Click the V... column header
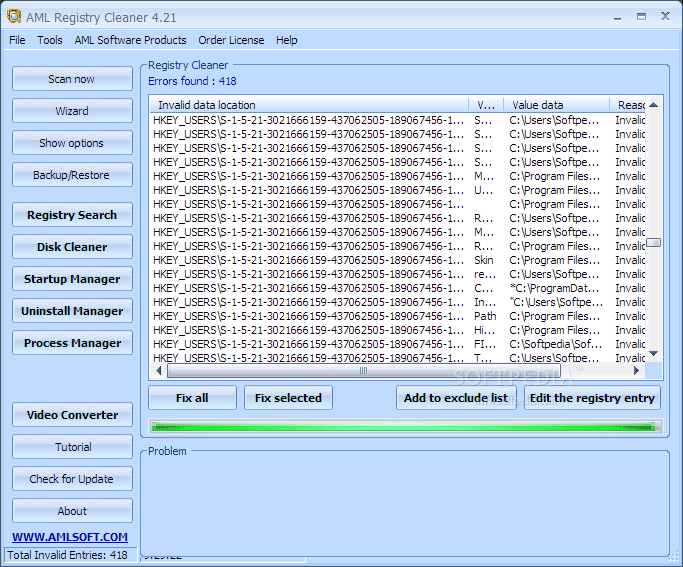 point(486,105)
